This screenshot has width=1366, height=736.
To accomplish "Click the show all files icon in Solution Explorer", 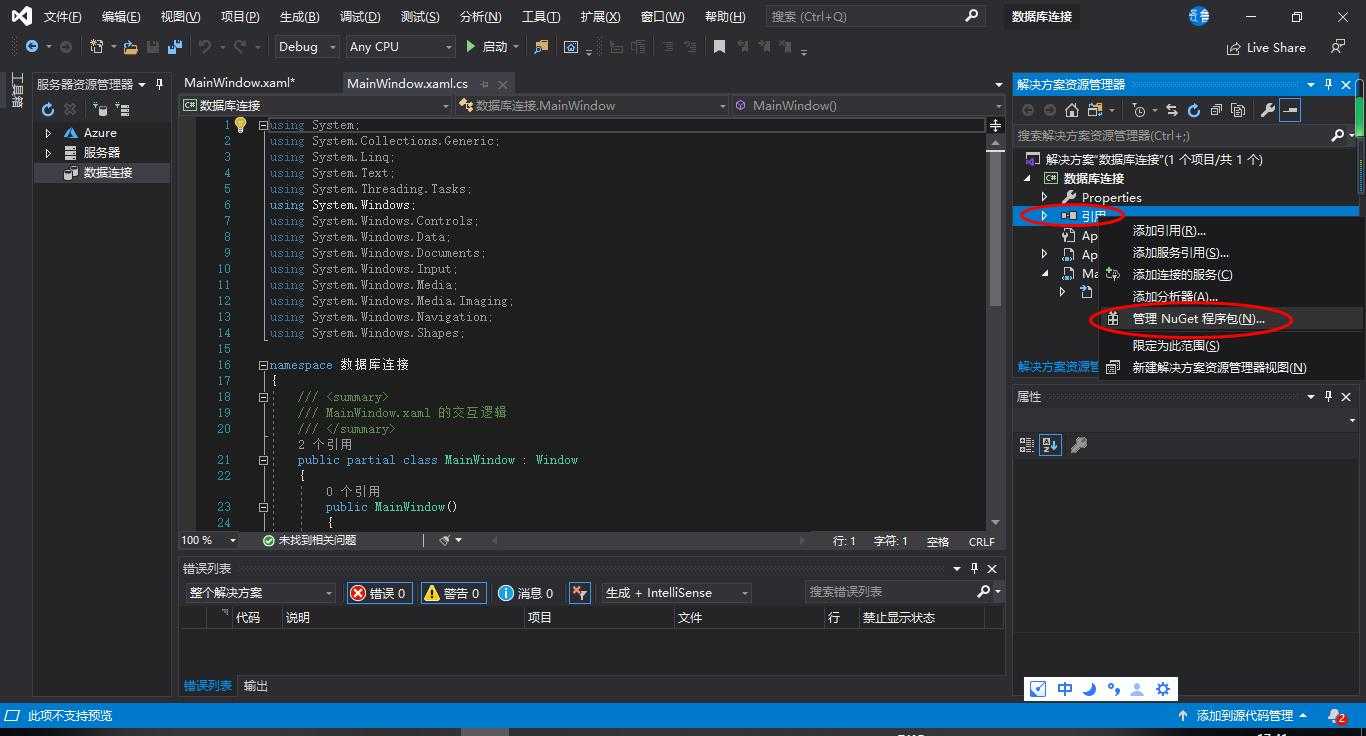I will [x=1238, y=110].
